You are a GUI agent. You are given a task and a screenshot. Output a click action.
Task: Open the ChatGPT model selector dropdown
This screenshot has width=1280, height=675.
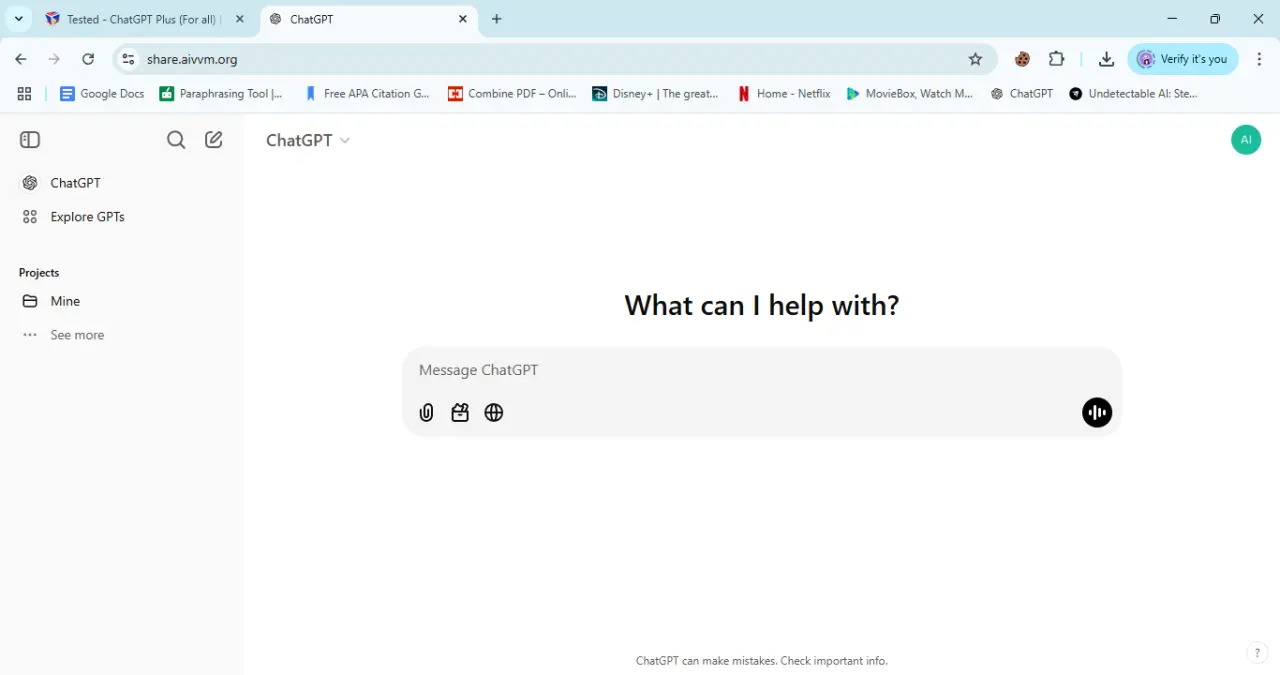coord(308,140)
